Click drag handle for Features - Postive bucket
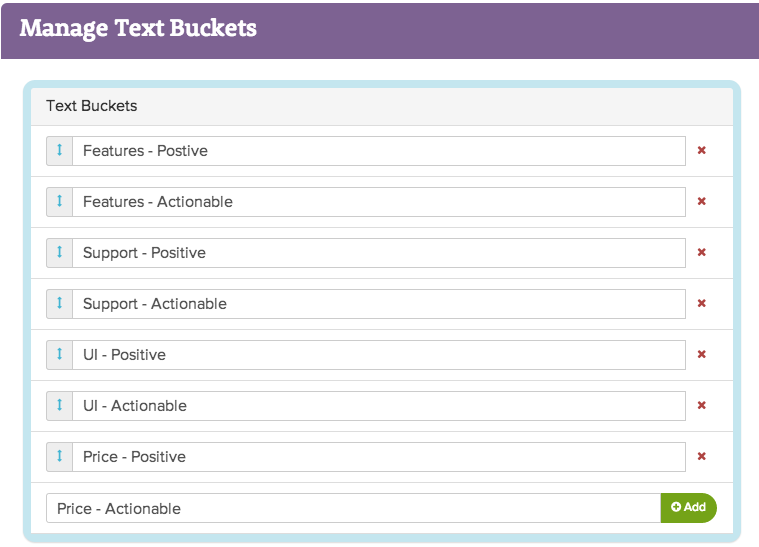Image resolution: width=759 pixels, height=547 pixels. (x=59, y=151)
